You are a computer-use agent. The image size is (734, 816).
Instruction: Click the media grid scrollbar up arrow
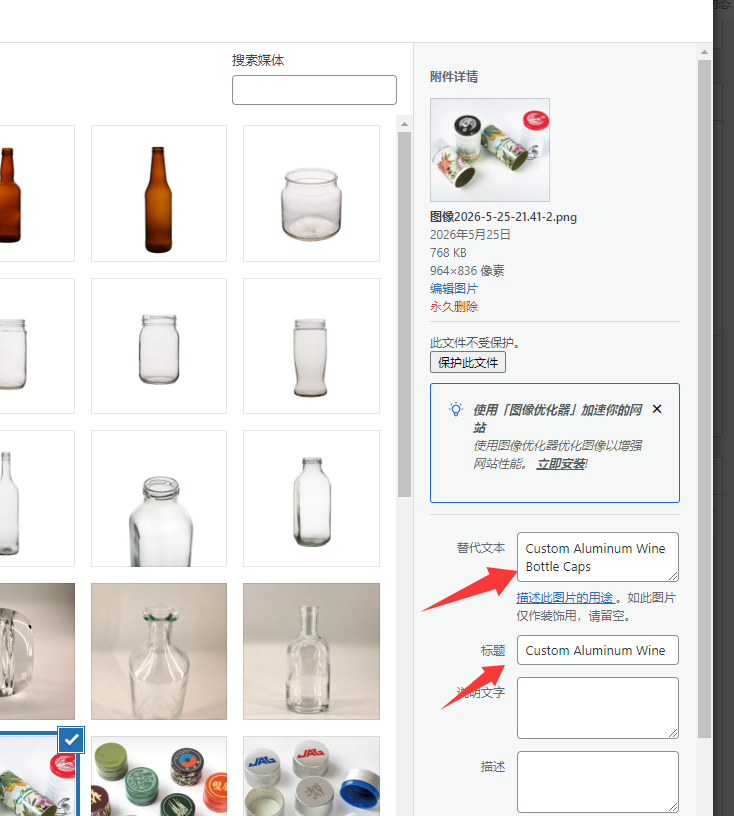404,124
